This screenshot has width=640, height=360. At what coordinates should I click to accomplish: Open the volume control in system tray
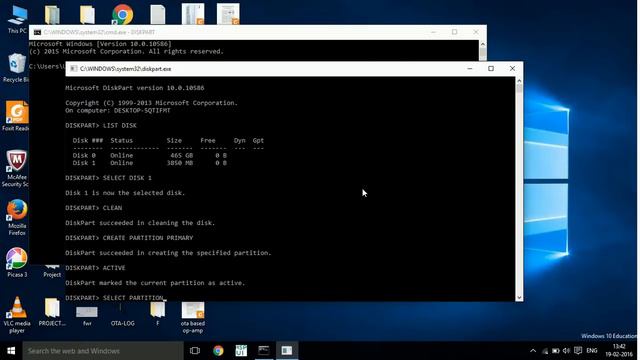[566, 351]
